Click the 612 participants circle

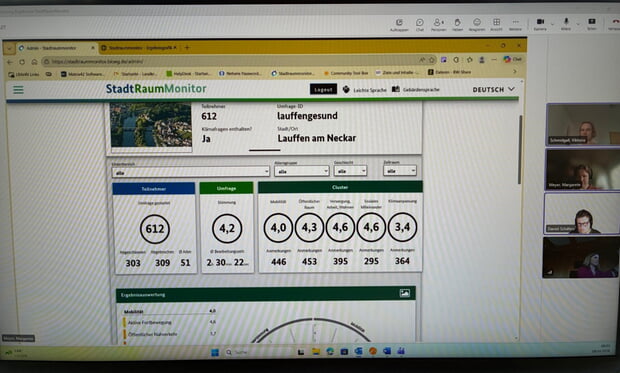(x=155, y=229)
